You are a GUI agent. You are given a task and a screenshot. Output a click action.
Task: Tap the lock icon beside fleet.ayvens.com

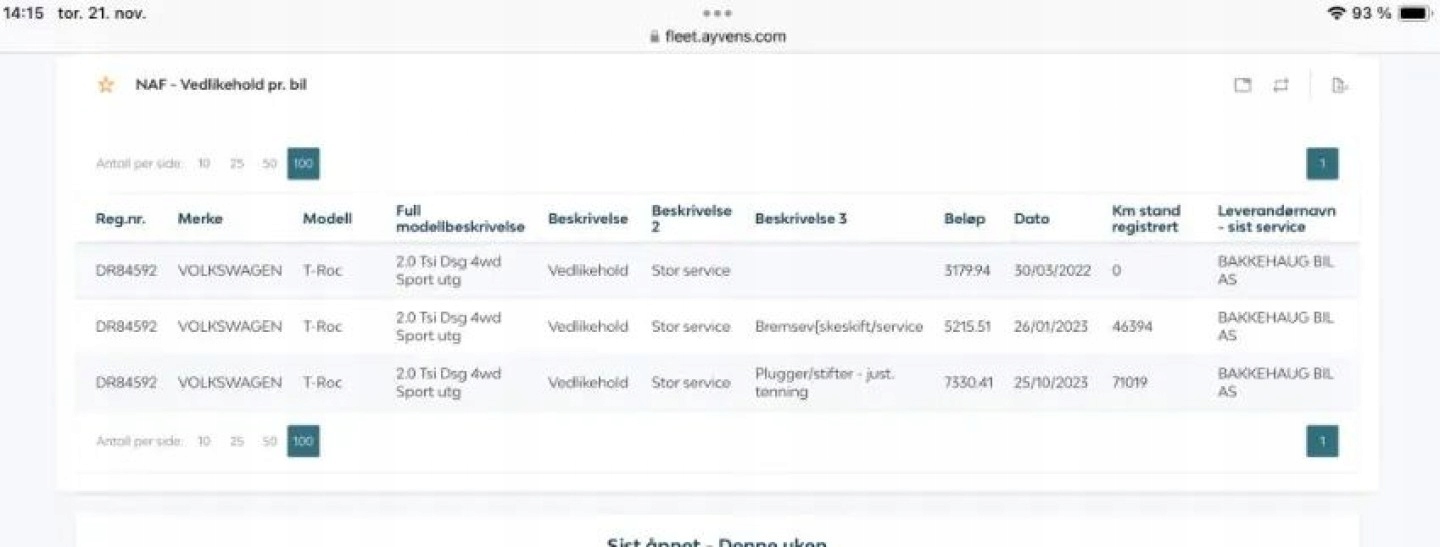tap(655, 37)
